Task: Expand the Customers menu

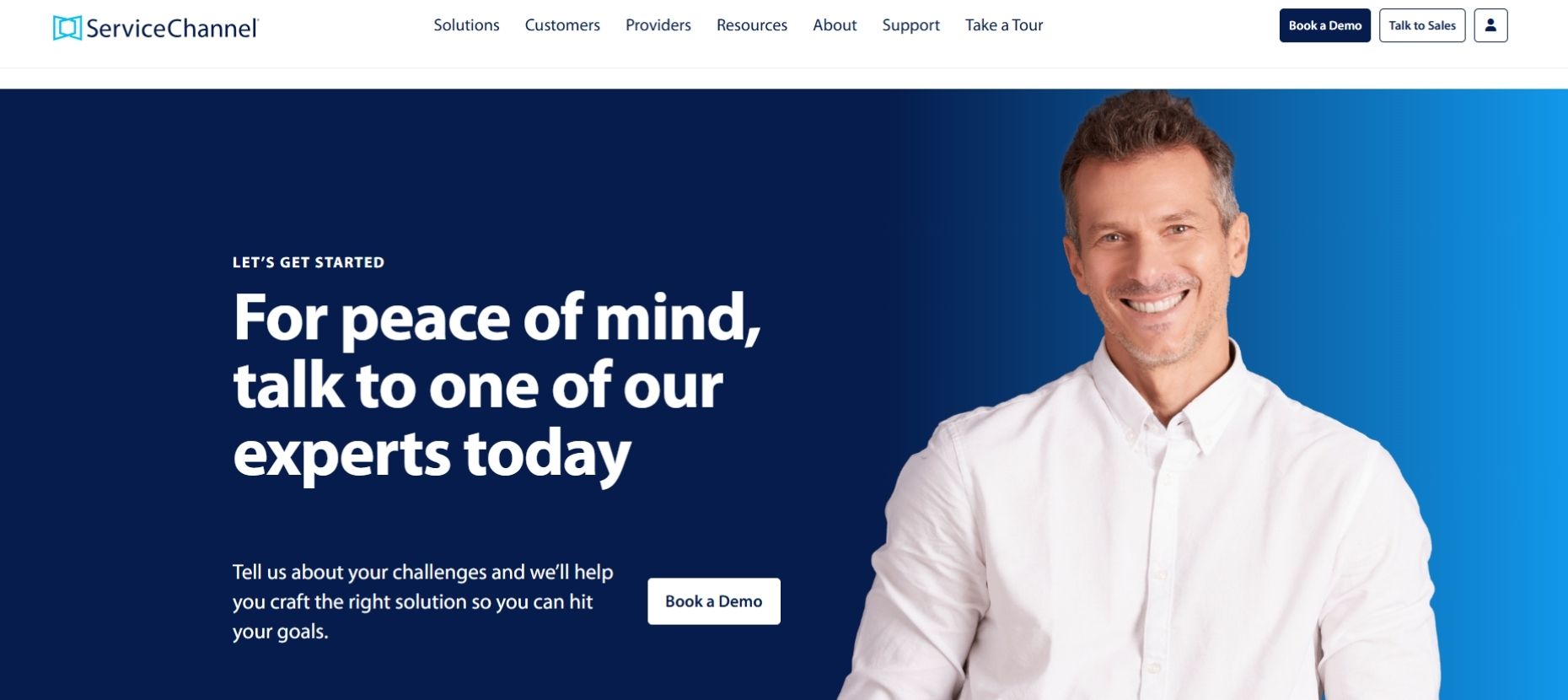Action: coord(562,25)
